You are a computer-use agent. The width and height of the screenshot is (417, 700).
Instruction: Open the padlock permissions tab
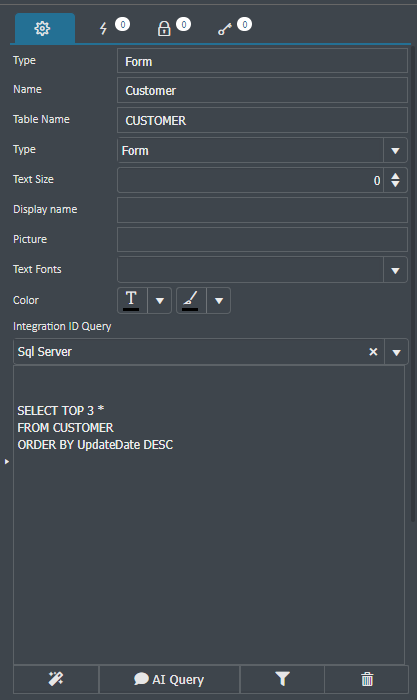tap(164, 29)
